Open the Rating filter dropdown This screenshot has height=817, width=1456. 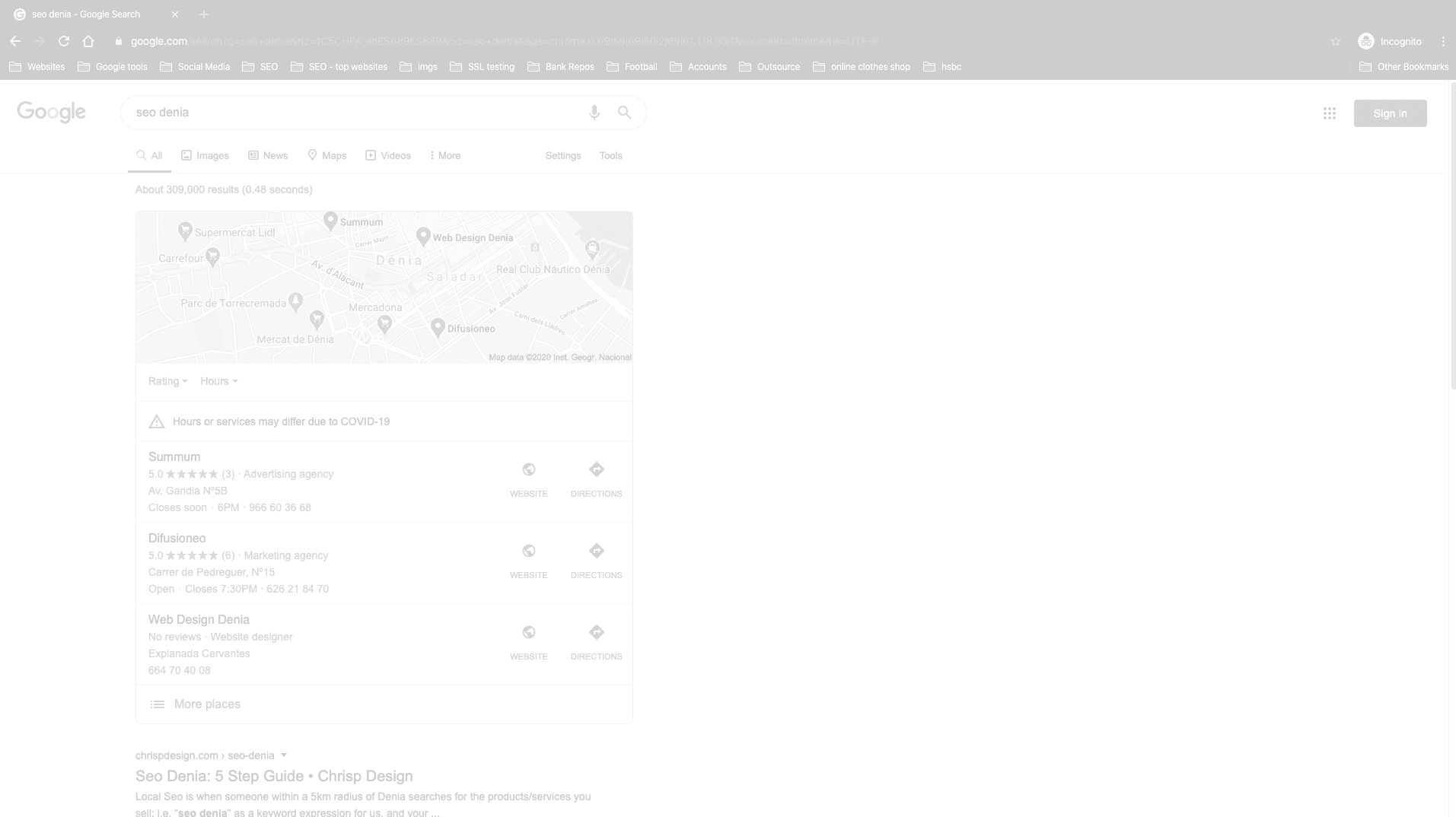(168, 381)
